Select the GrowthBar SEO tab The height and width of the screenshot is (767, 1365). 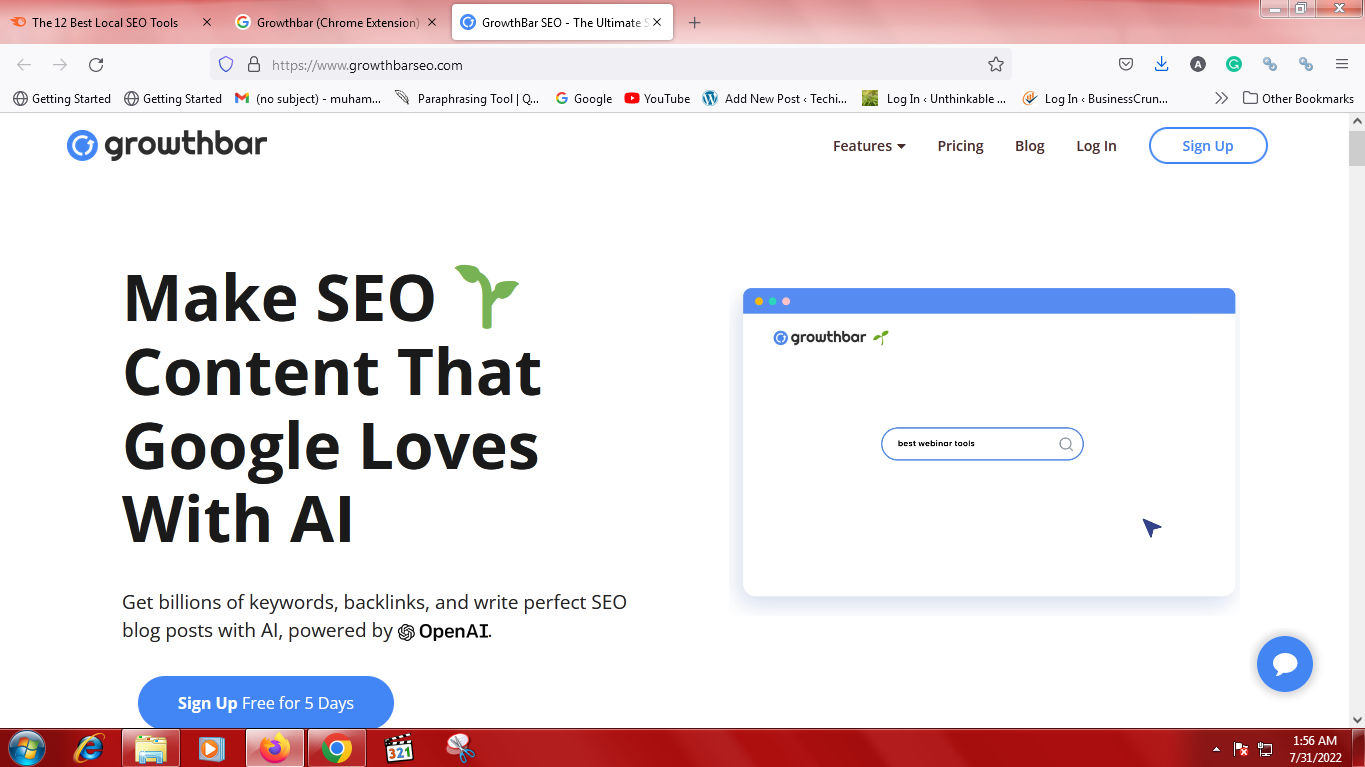[x=562, y=22]
